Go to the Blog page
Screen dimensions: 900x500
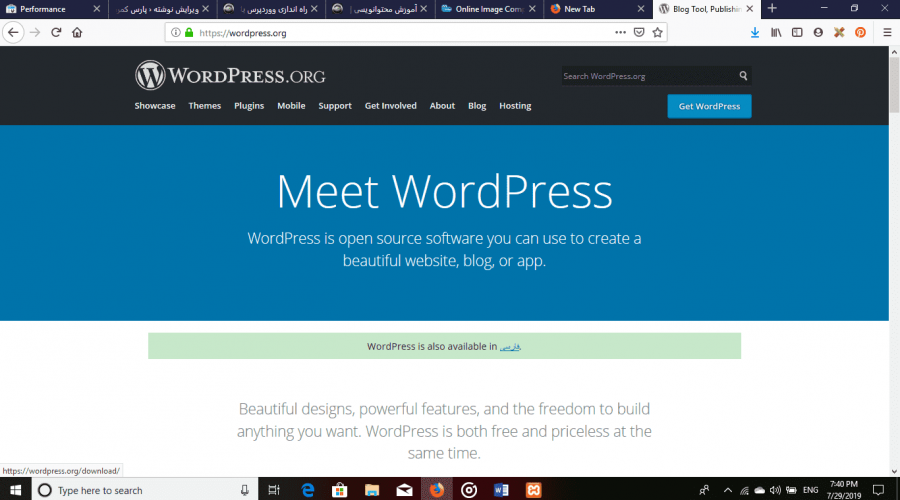[x=477, y=106]
